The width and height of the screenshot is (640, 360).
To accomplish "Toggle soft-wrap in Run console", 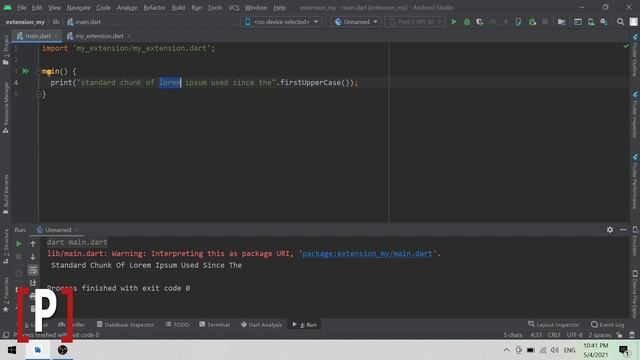I will tap(33, 270).
